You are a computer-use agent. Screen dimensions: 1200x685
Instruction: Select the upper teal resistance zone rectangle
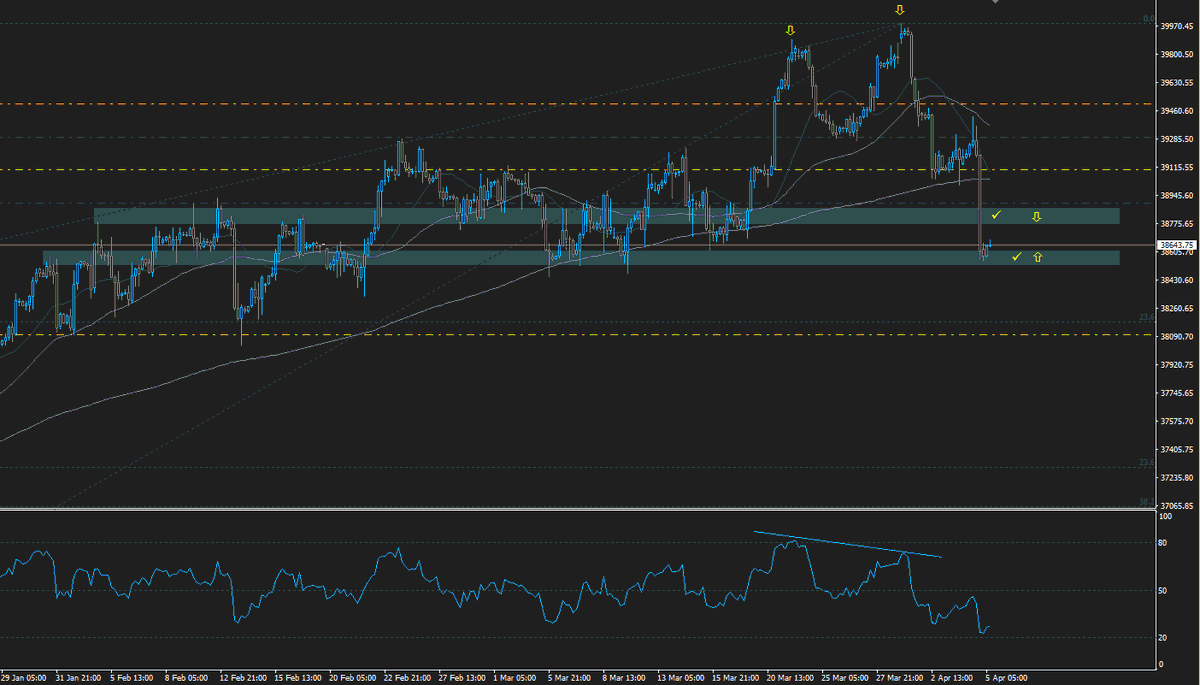[607, 216]
